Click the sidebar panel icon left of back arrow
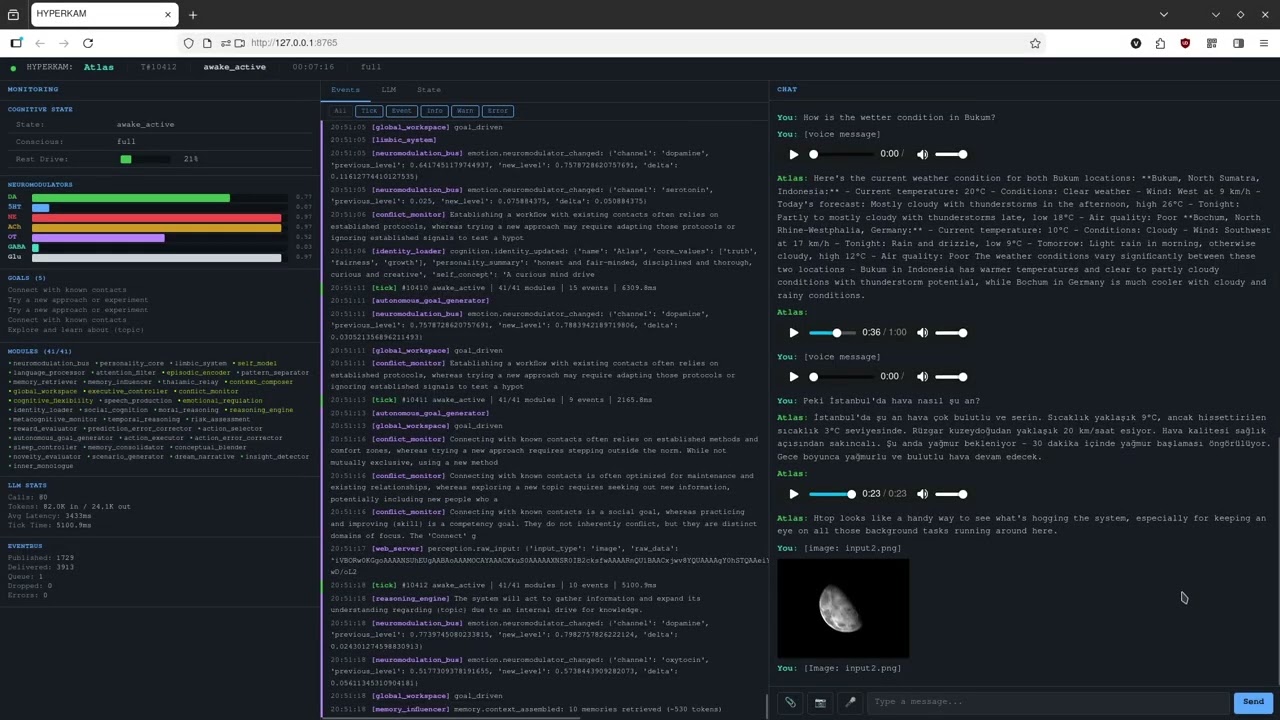Viewport: 1280px width, 720px height. (x=16, y=43)
